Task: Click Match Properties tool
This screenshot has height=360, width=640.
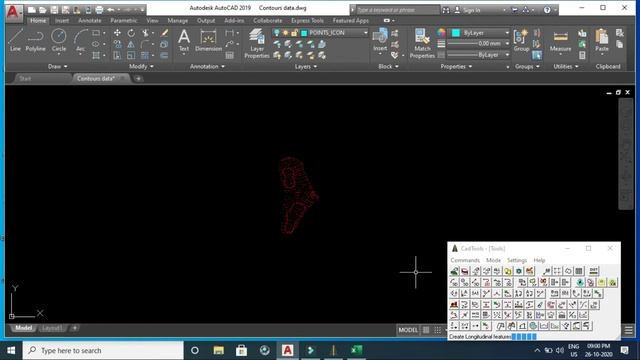Action: tap(422, 44)
